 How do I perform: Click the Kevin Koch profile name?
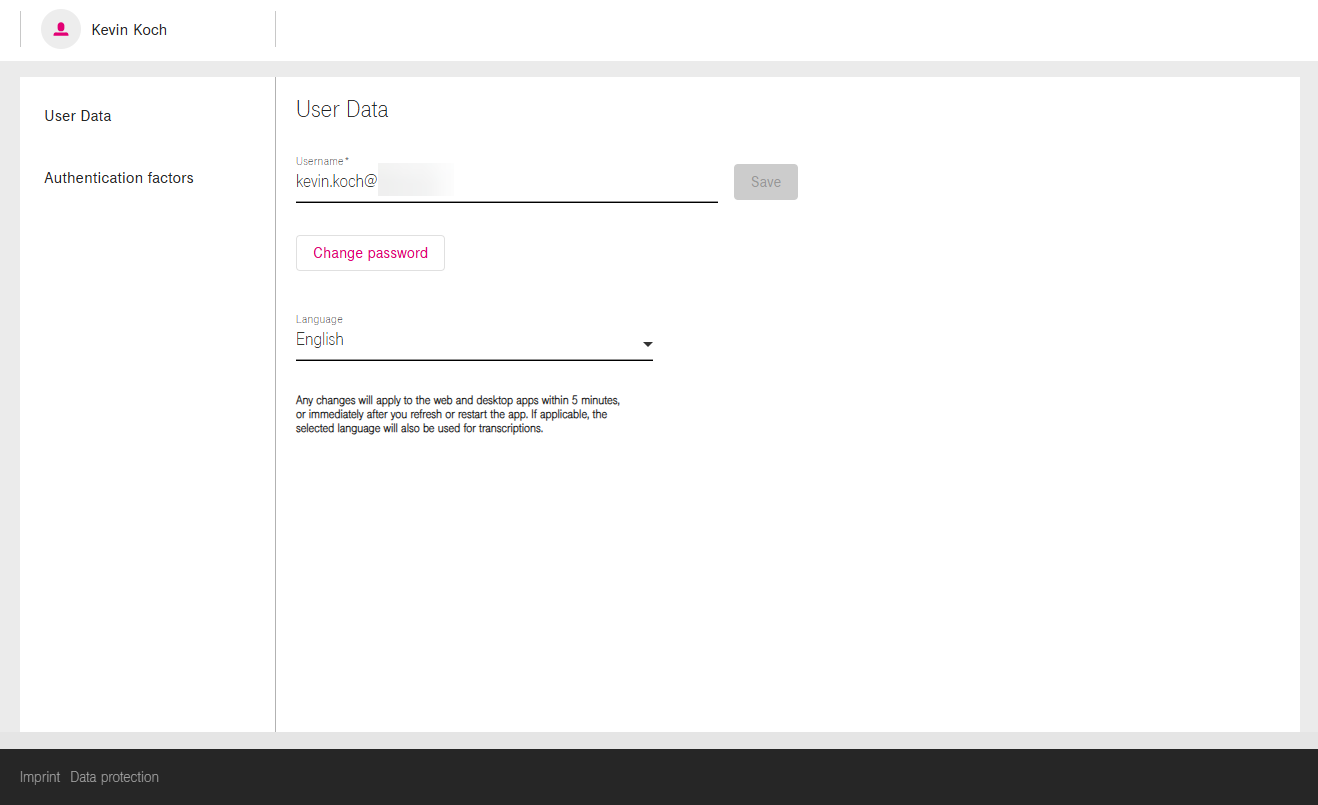pos(129,30)
